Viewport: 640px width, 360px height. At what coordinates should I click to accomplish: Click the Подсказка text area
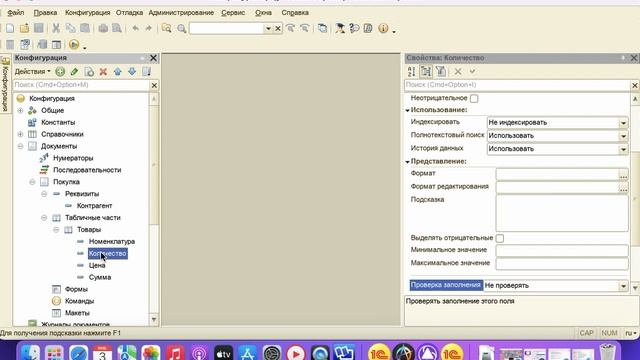(x=562, y=213)
